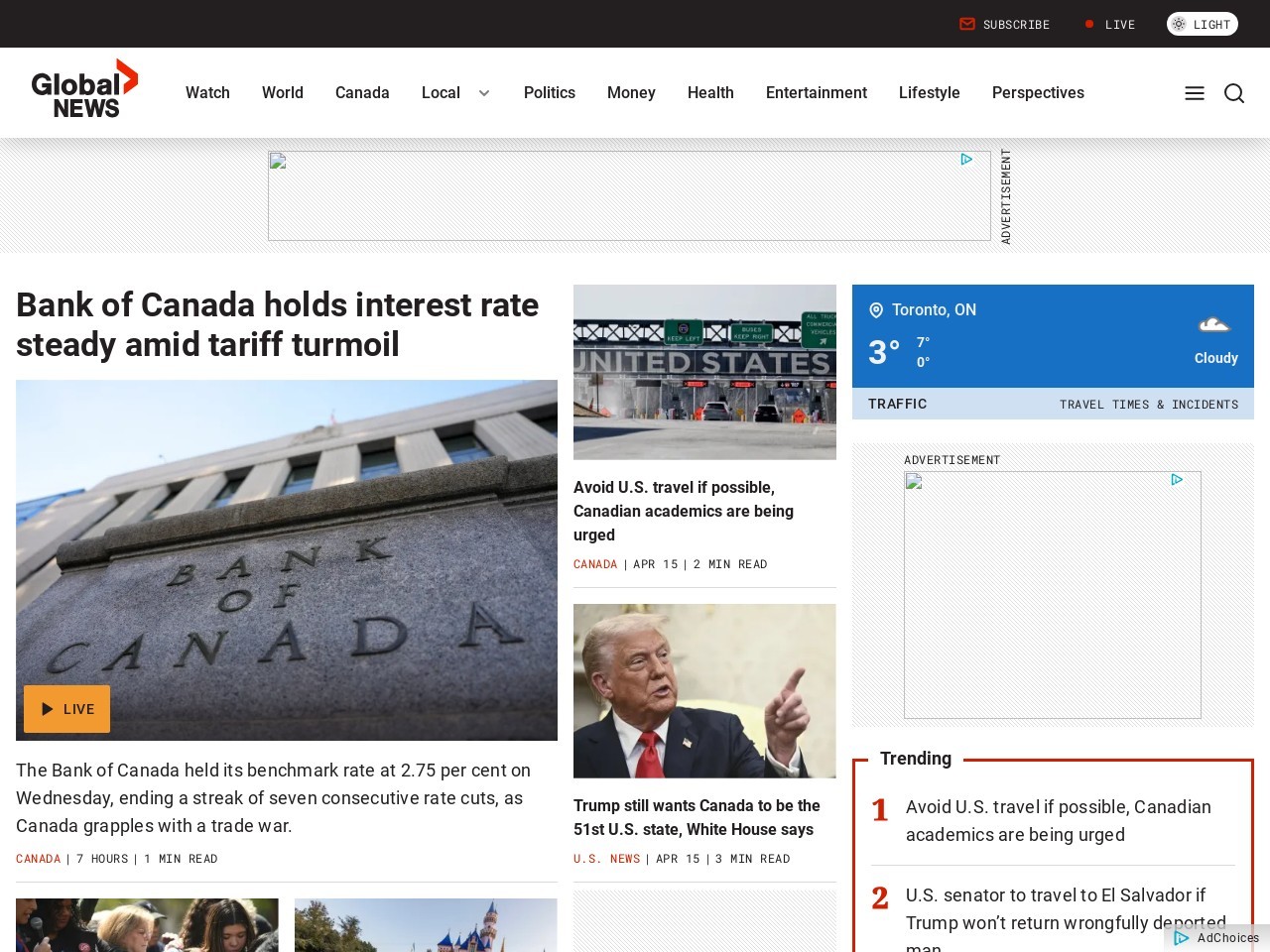Open the Live stream link in top bar
1270x952 pixels.
[1110, 24]
